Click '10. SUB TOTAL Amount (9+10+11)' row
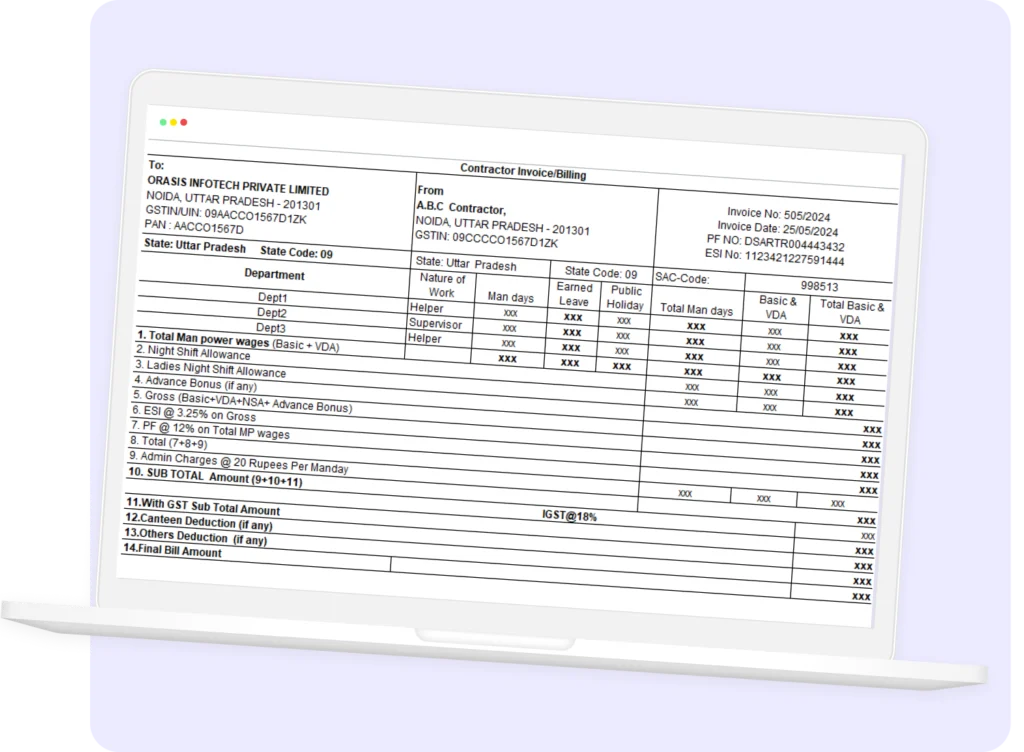The width and height of the screenshot is (1024, 752). coord(215,477)
